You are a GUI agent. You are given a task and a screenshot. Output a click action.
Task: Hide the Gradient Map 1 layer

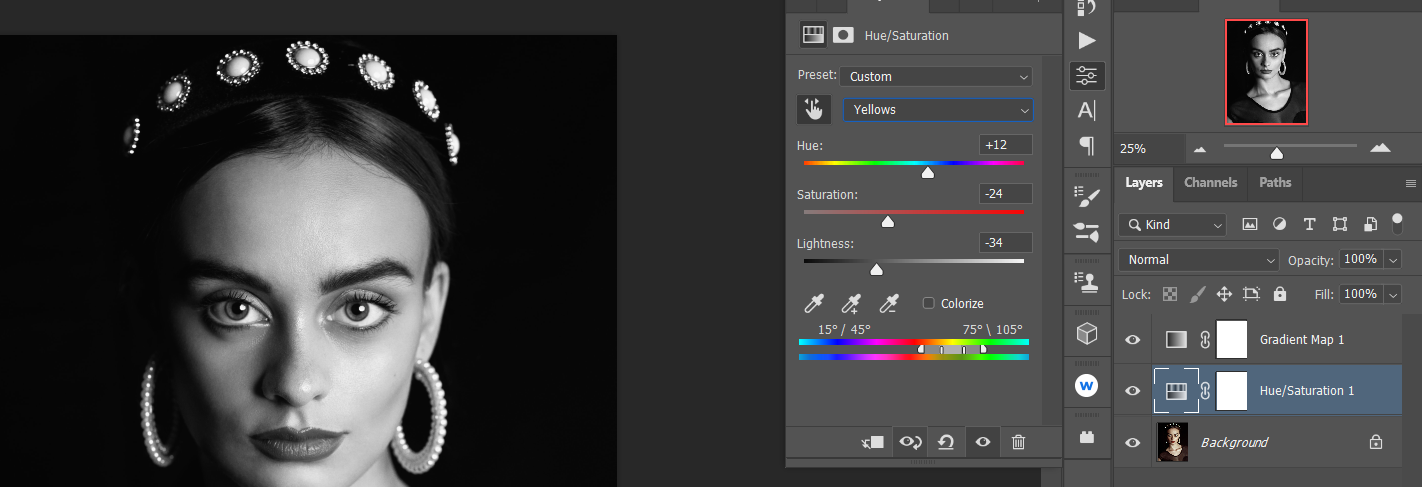[x=1132, y=340]
